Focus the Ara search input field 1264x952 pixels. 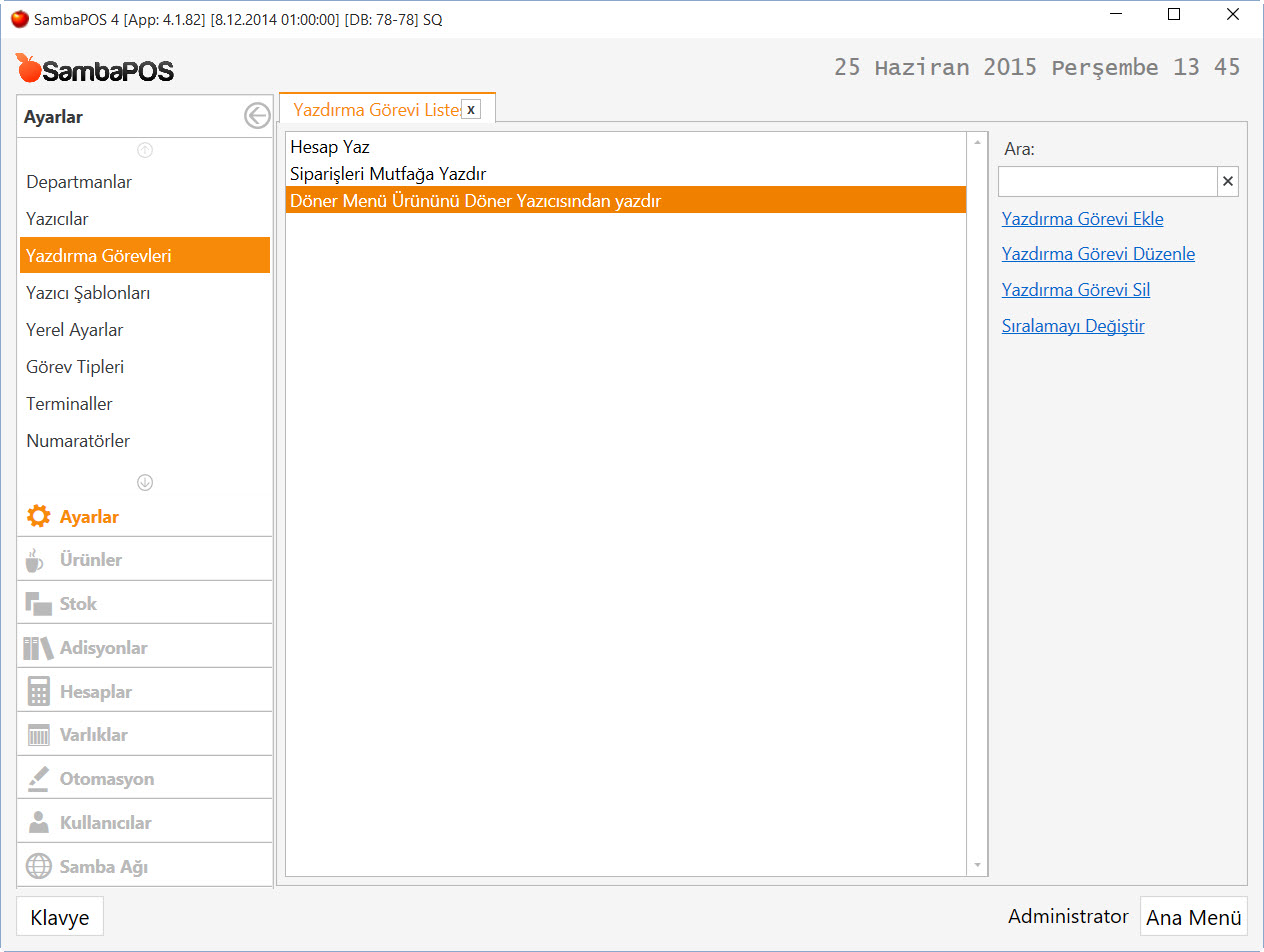pos(1107,182)
